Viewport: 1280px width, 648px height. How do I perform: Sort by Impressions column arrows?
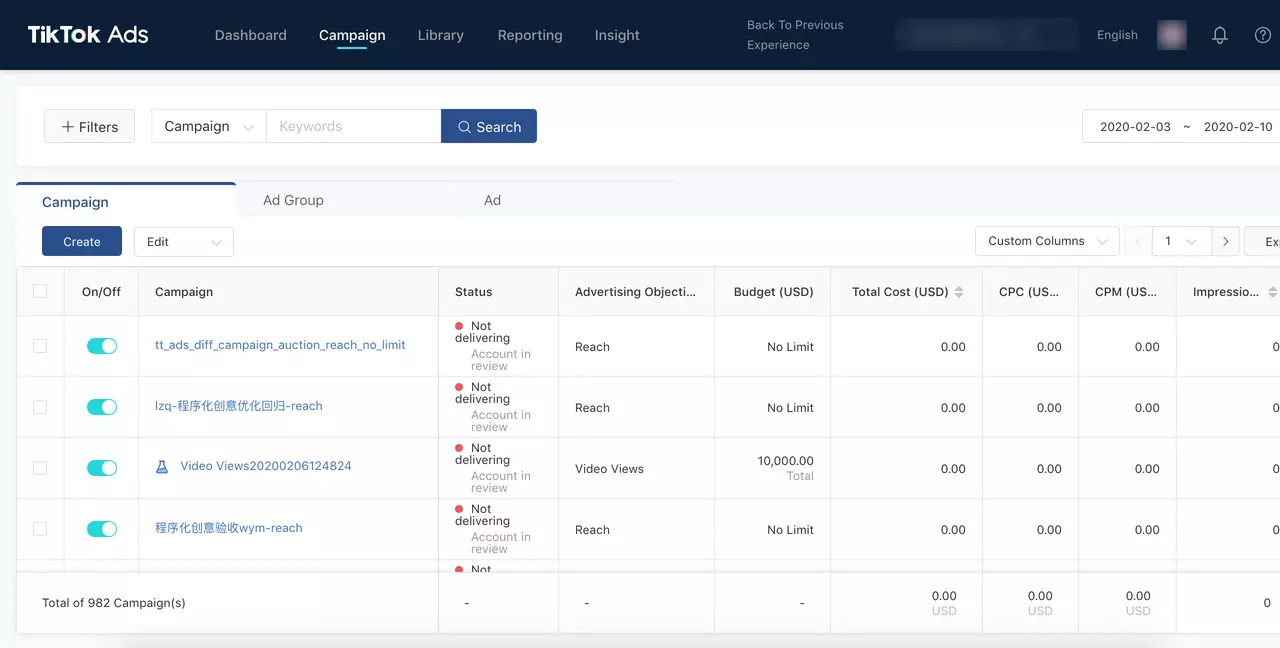pyautogui.click(x=1272, y=292)
